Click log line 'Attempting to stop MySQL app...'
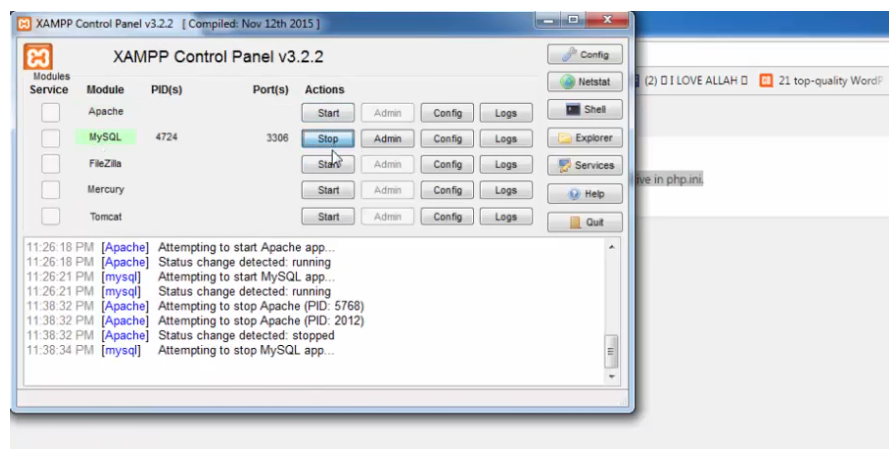This screenshot has width=889, height=449. point(246,350)
